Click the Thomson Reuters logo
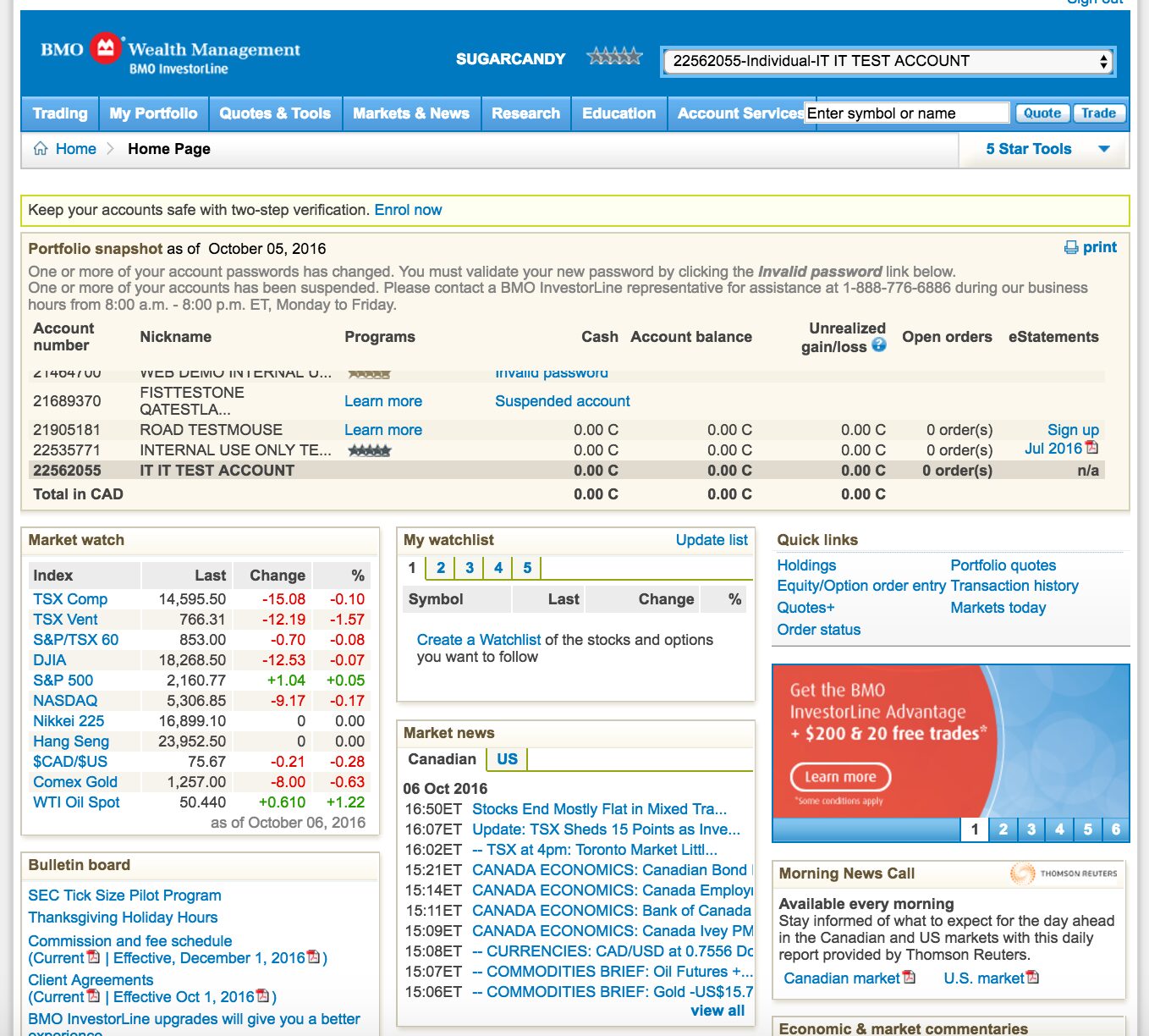 [x=1064, y=873]
